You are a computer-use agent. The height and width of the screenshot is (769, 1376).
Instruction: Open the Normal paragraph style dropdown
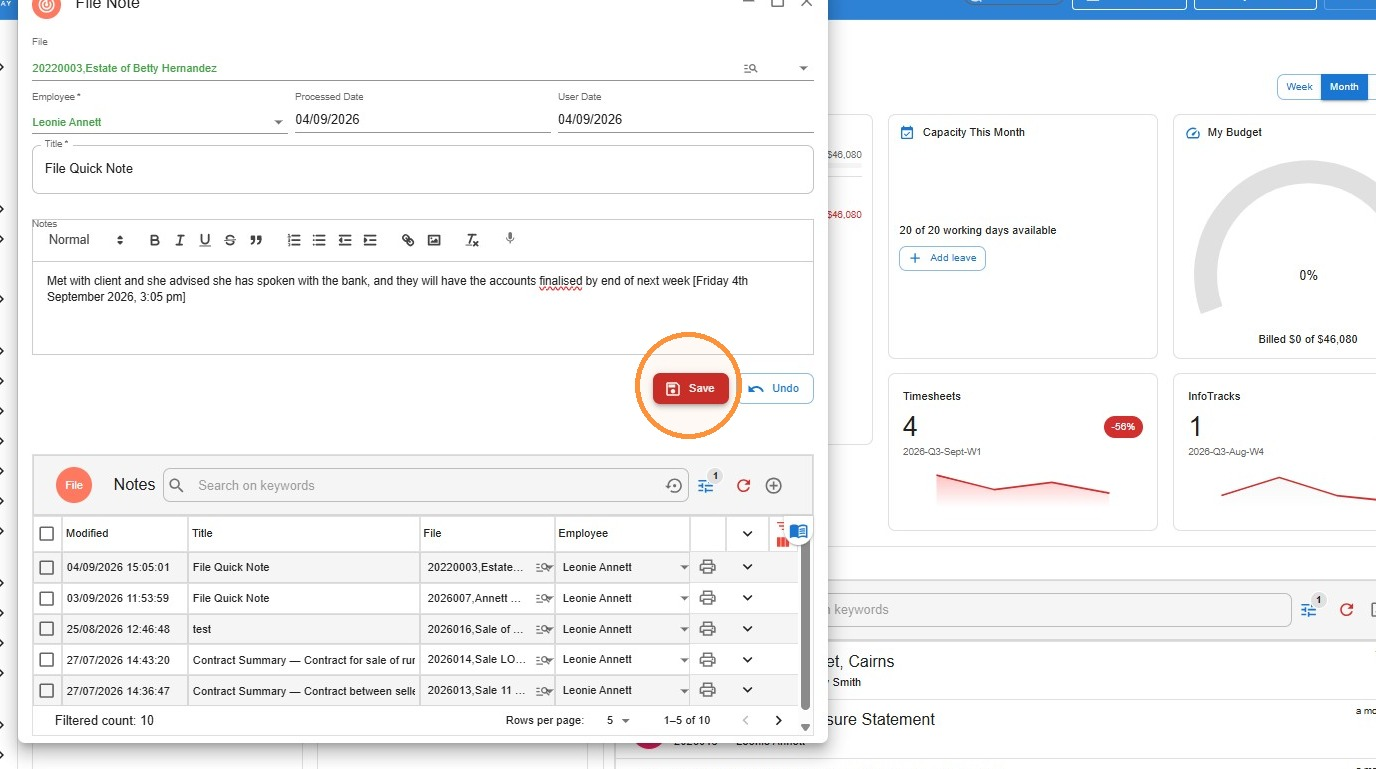86,240
